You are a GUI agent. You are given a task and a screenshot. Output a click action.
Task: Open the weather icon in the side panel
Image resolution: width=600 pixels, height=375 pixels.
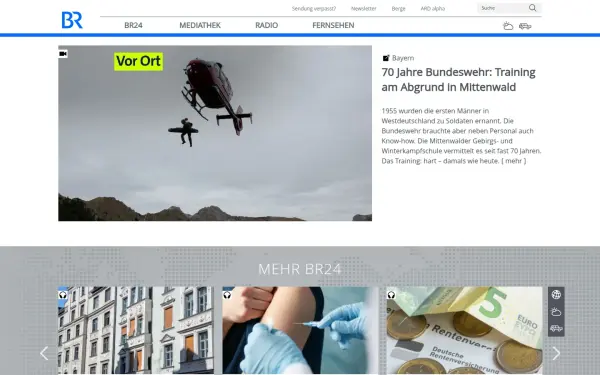[x=556, y=312]
